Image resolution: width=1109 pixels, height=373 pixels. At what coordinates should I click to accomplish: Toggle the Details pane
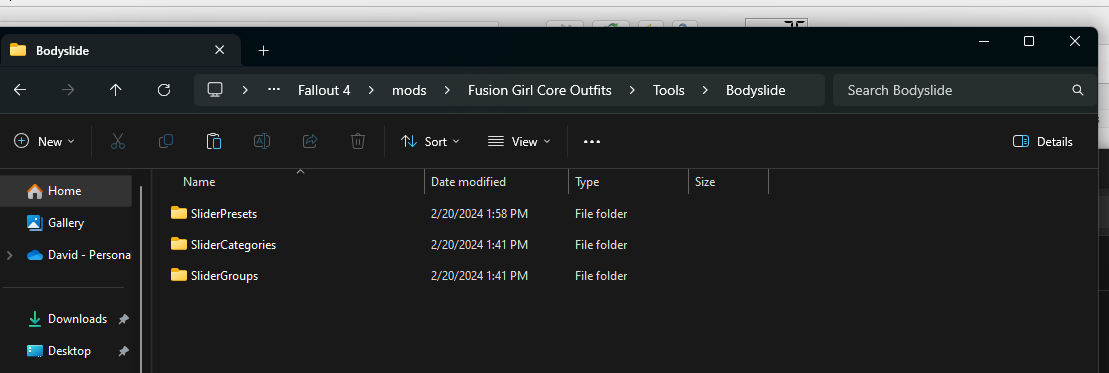pos(1043,142)
